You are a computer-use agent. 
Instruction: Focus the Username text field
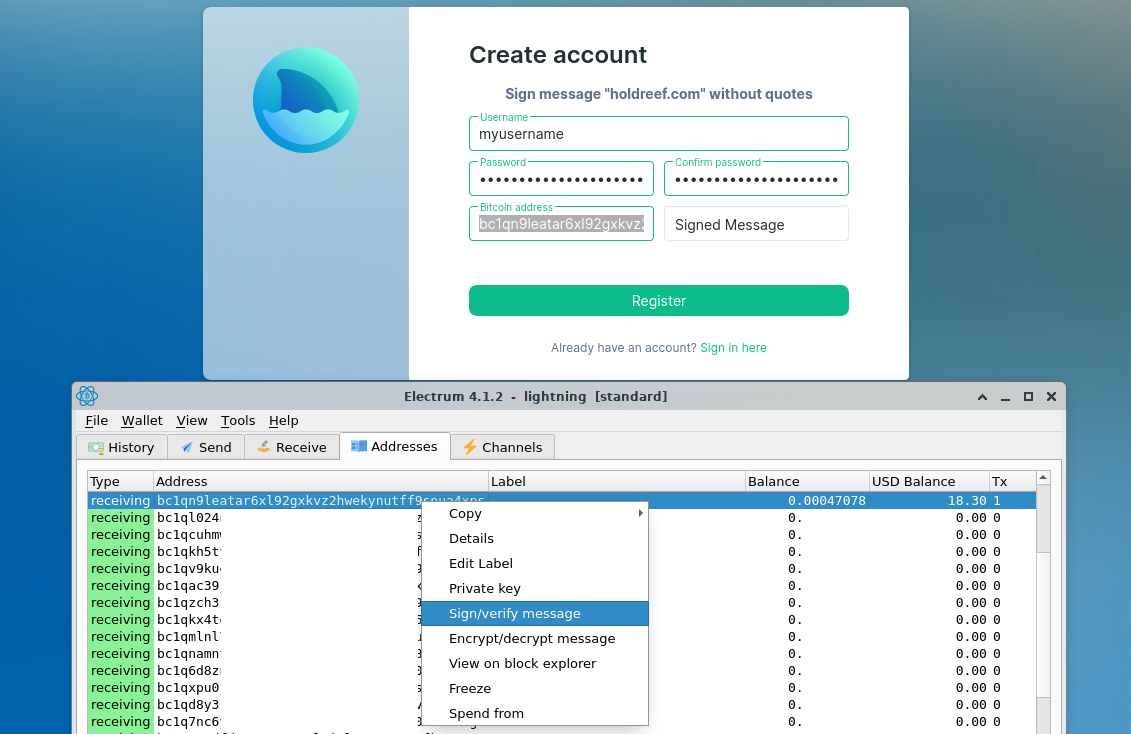(x=658, y=134)
